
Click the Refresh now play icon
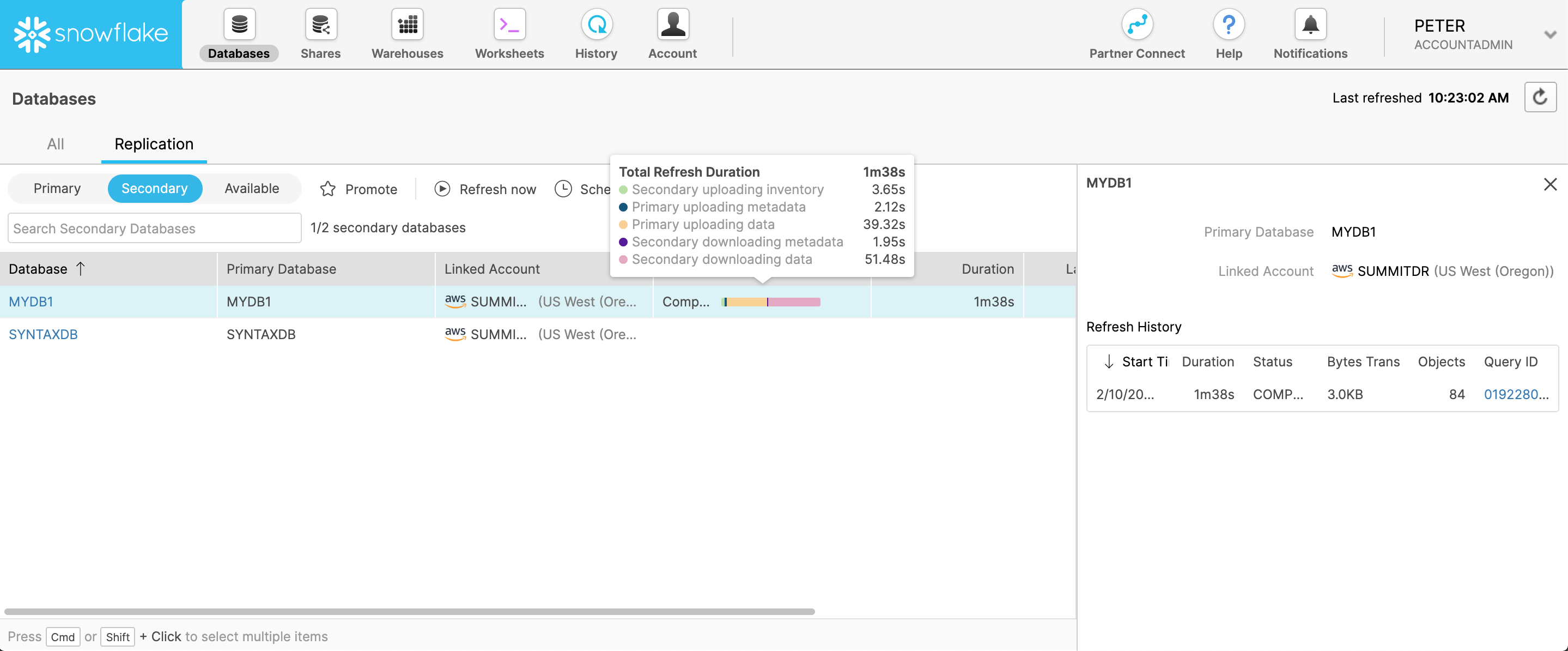pos(442,189)
